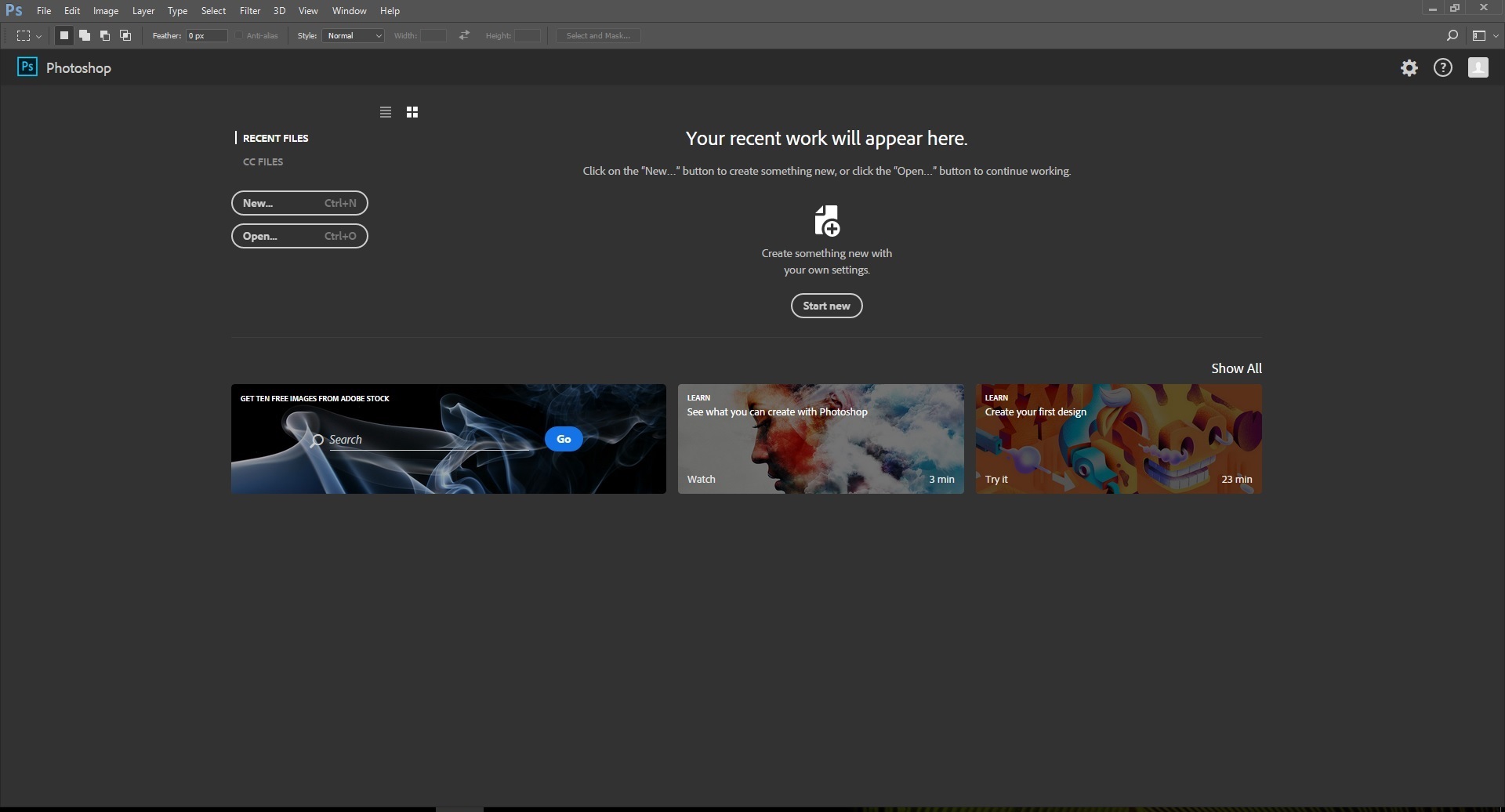Click the Feather value field
The image size is (1505, 812).
pyautogui.click(x=206, y=35)
